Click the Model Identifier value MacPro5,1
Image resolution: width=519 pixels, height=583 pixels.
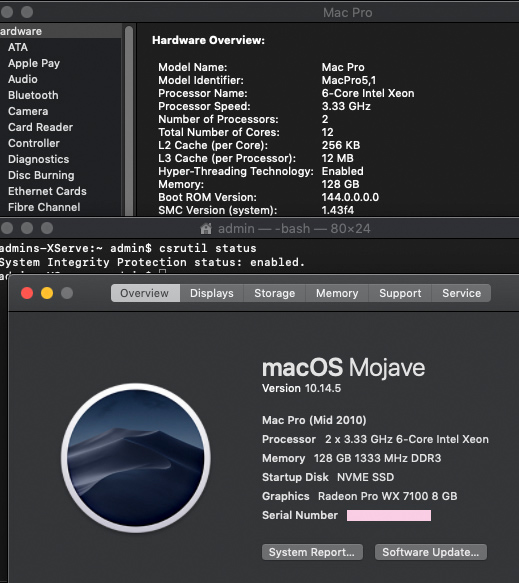coord(349,80)
